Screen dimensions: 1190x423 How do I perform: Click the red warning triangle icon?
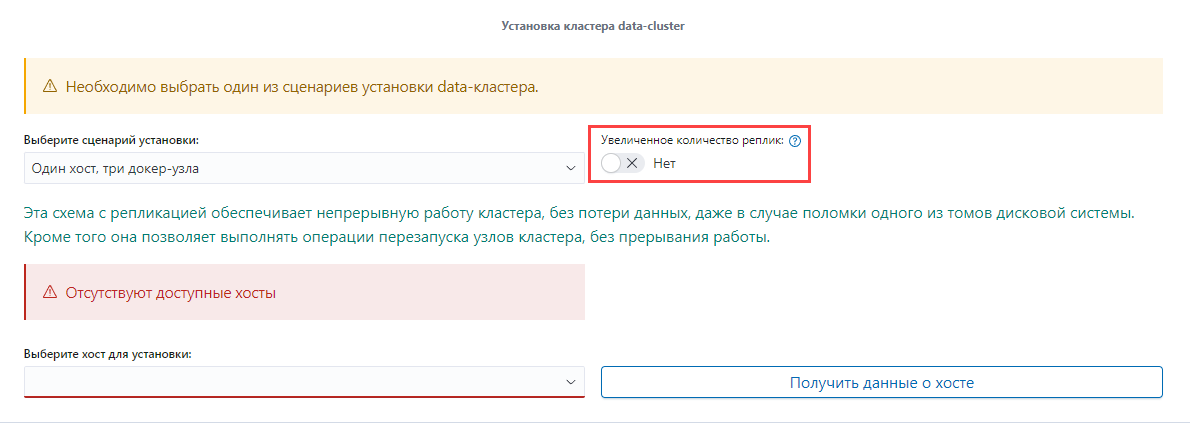[50, 292]
